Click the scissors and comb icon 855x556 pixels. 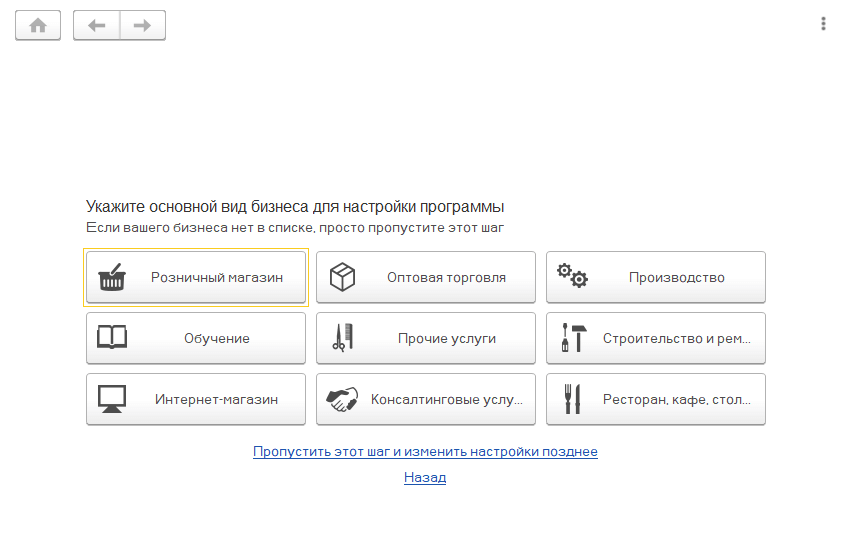pyautogui.click(x=343, y=337)
